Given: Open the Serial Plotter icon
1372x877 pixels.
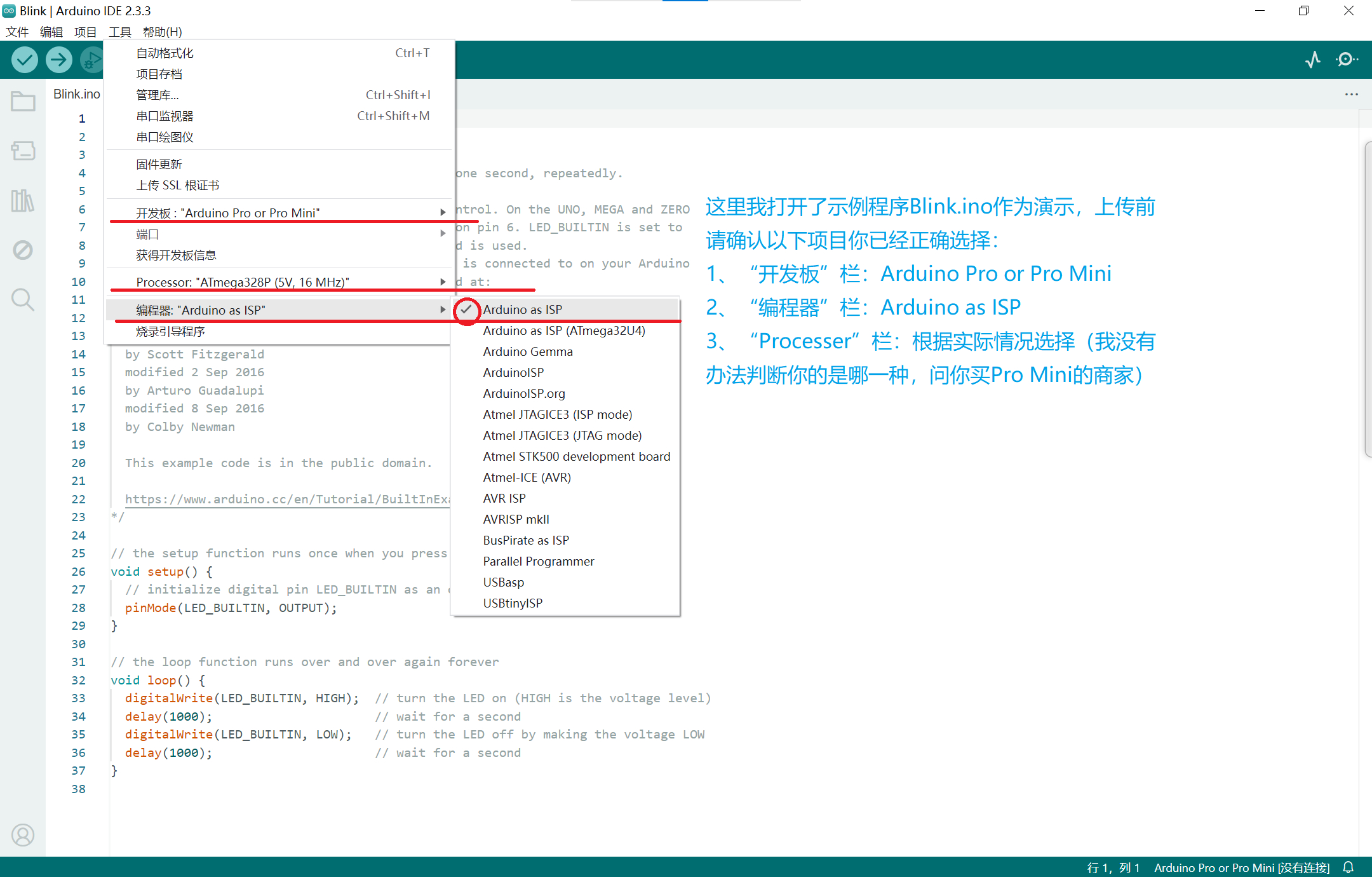Looking at the screenshot, I should pyautogui.click(x=1313, y=60).
